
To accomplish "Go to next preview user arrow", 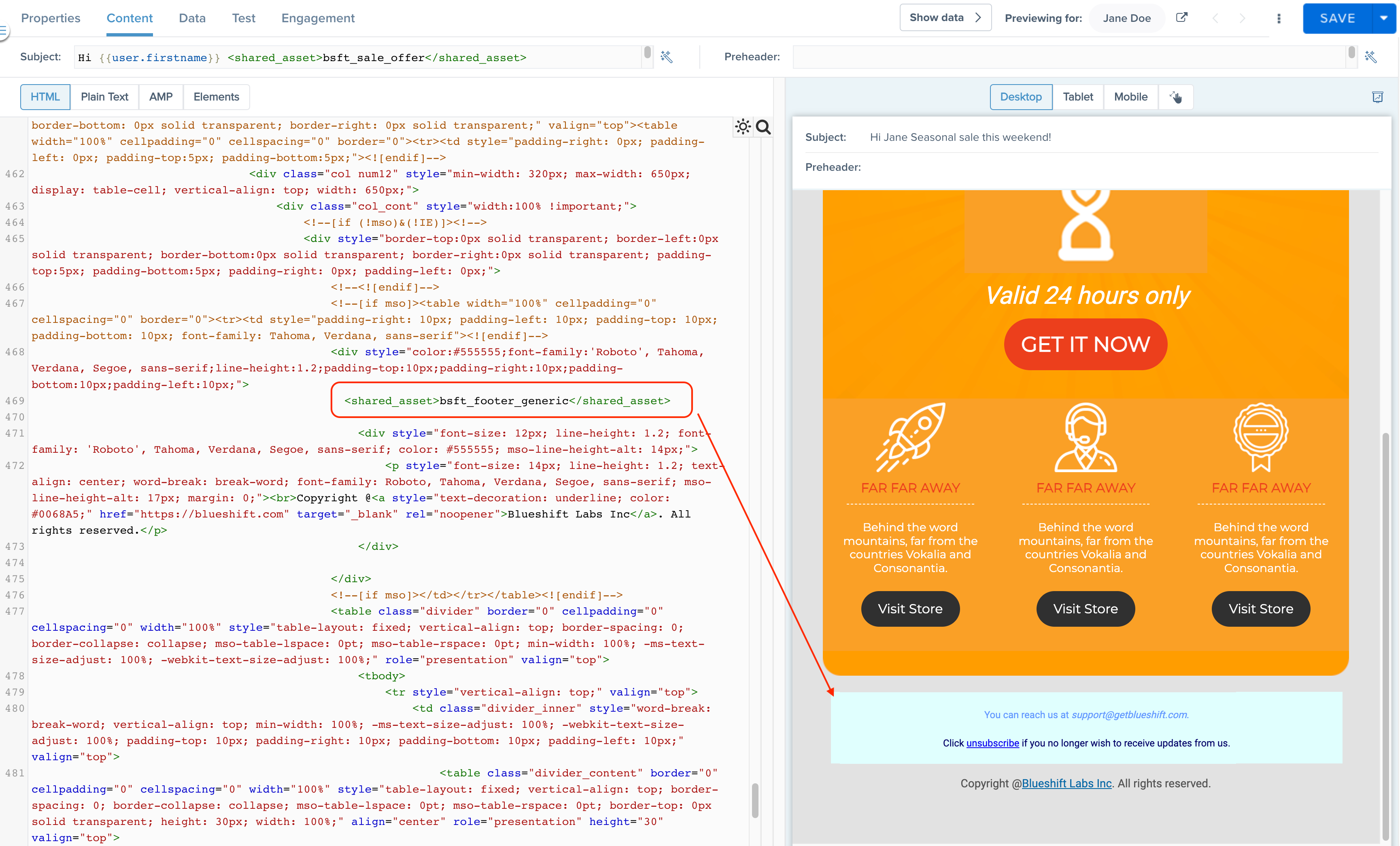I will [x=1242, y=18].
